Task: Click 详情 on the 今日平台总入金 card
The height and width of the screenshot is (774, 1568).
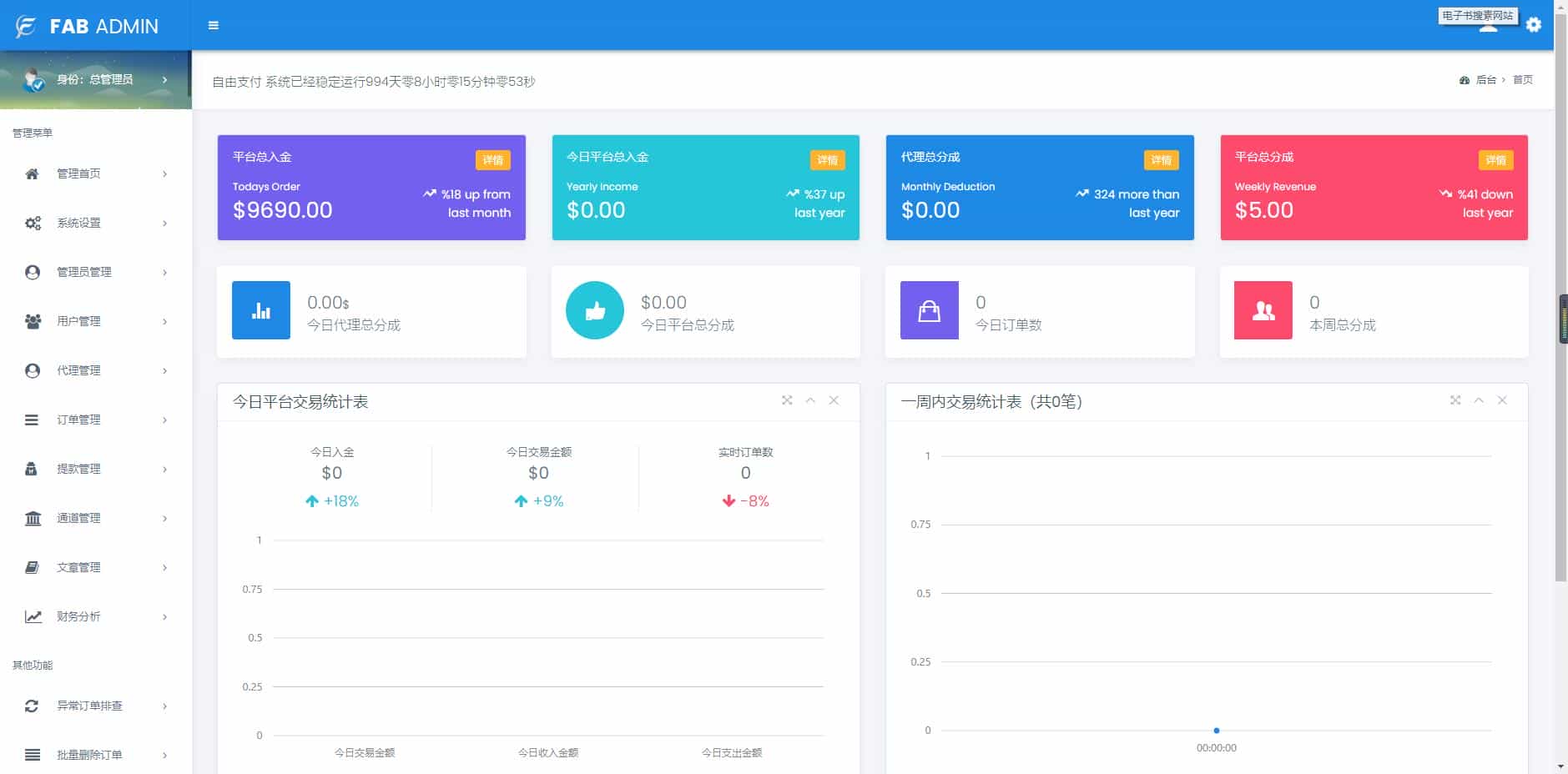Action: point(827,160)
